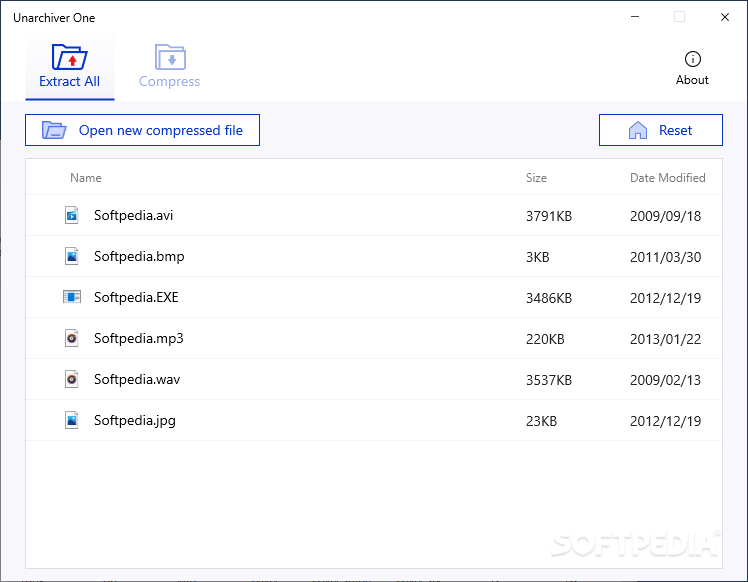Click the 3791KB size value
The image size is (748, 582).
tap(549, 216)
